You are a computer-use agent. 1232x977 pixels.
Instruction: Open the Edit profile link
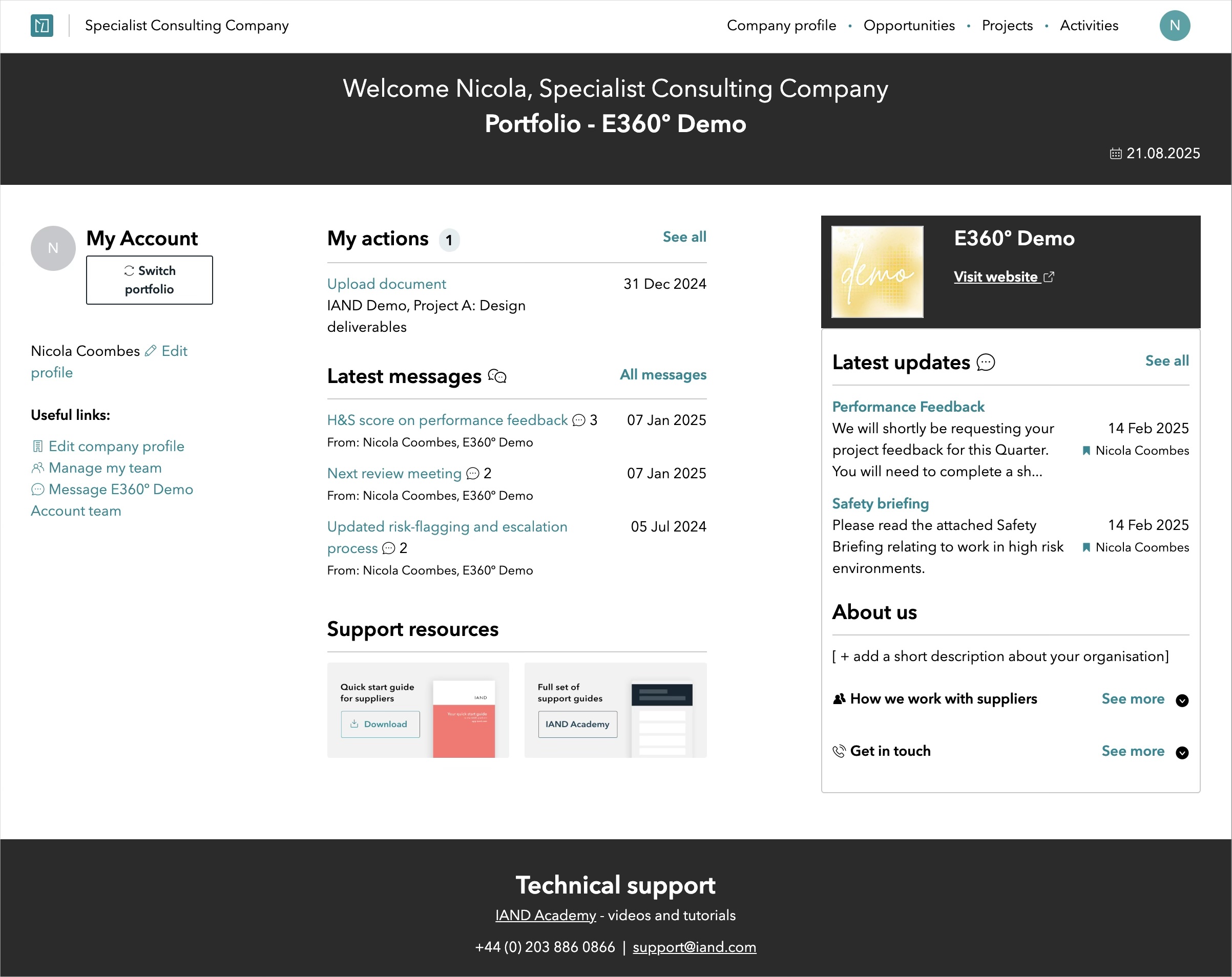click(x=109, y=362)
